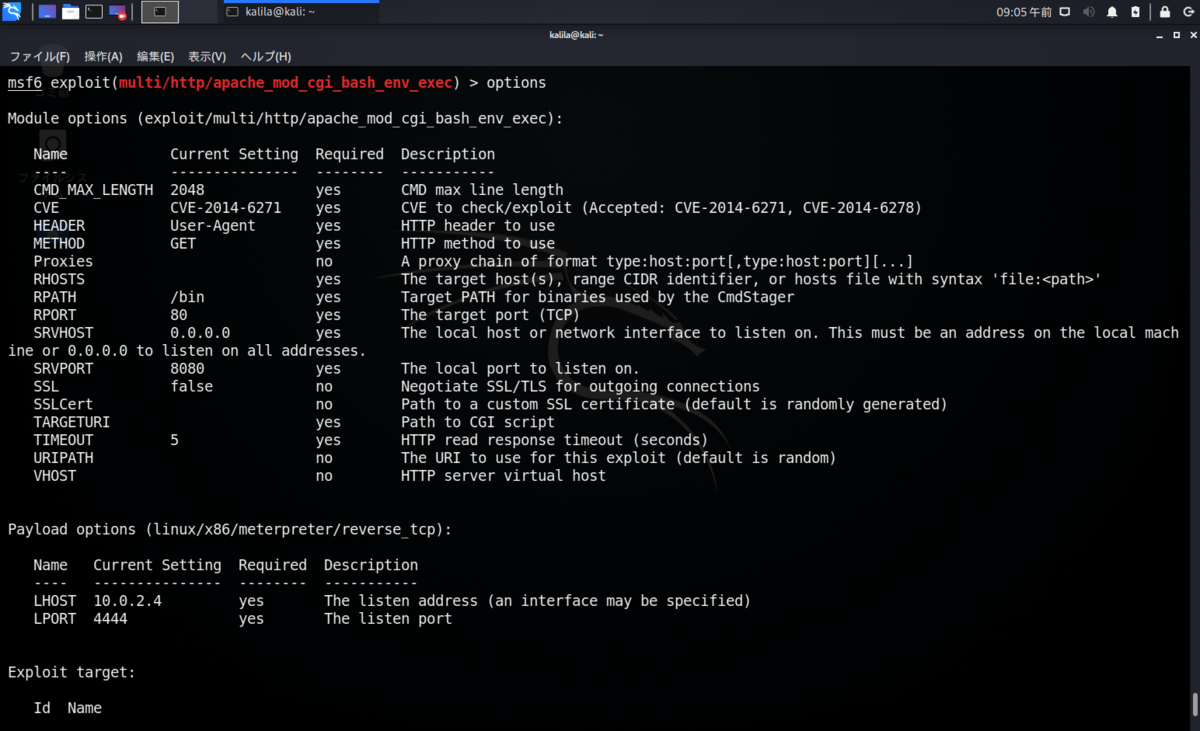Click the RPORT option name

(x=54, y=315)
